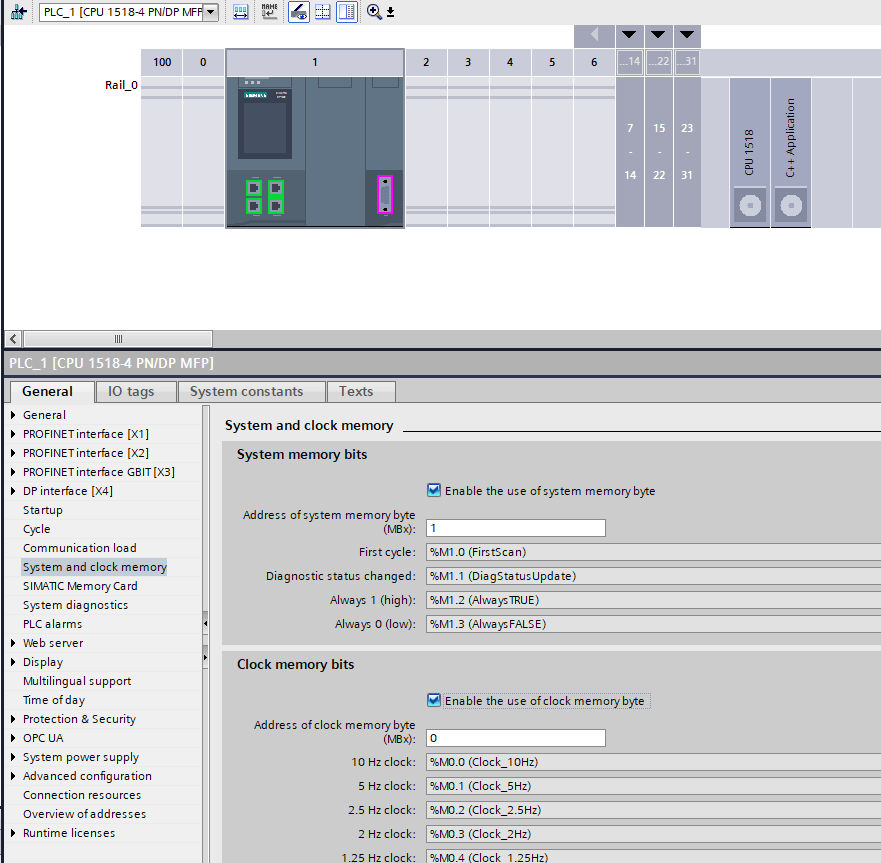Expand System power supply node
The width and height of the screenshot is (881, 863).
click(x=13, y=757)
